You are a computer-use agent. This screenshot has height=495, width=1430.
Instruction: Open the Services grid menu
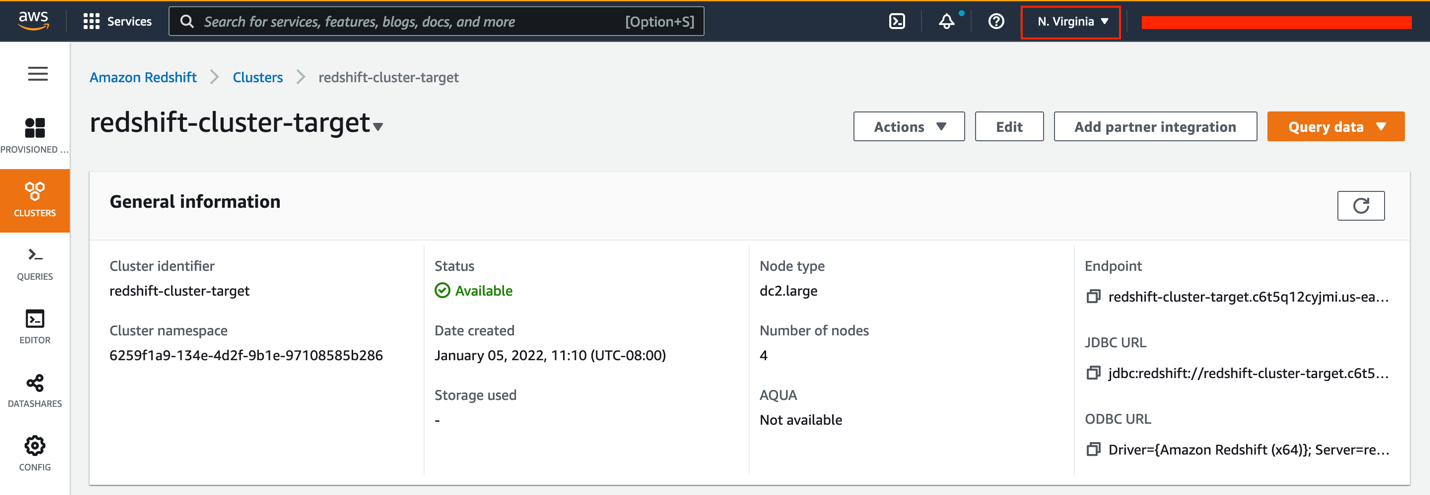coord(117,21)
